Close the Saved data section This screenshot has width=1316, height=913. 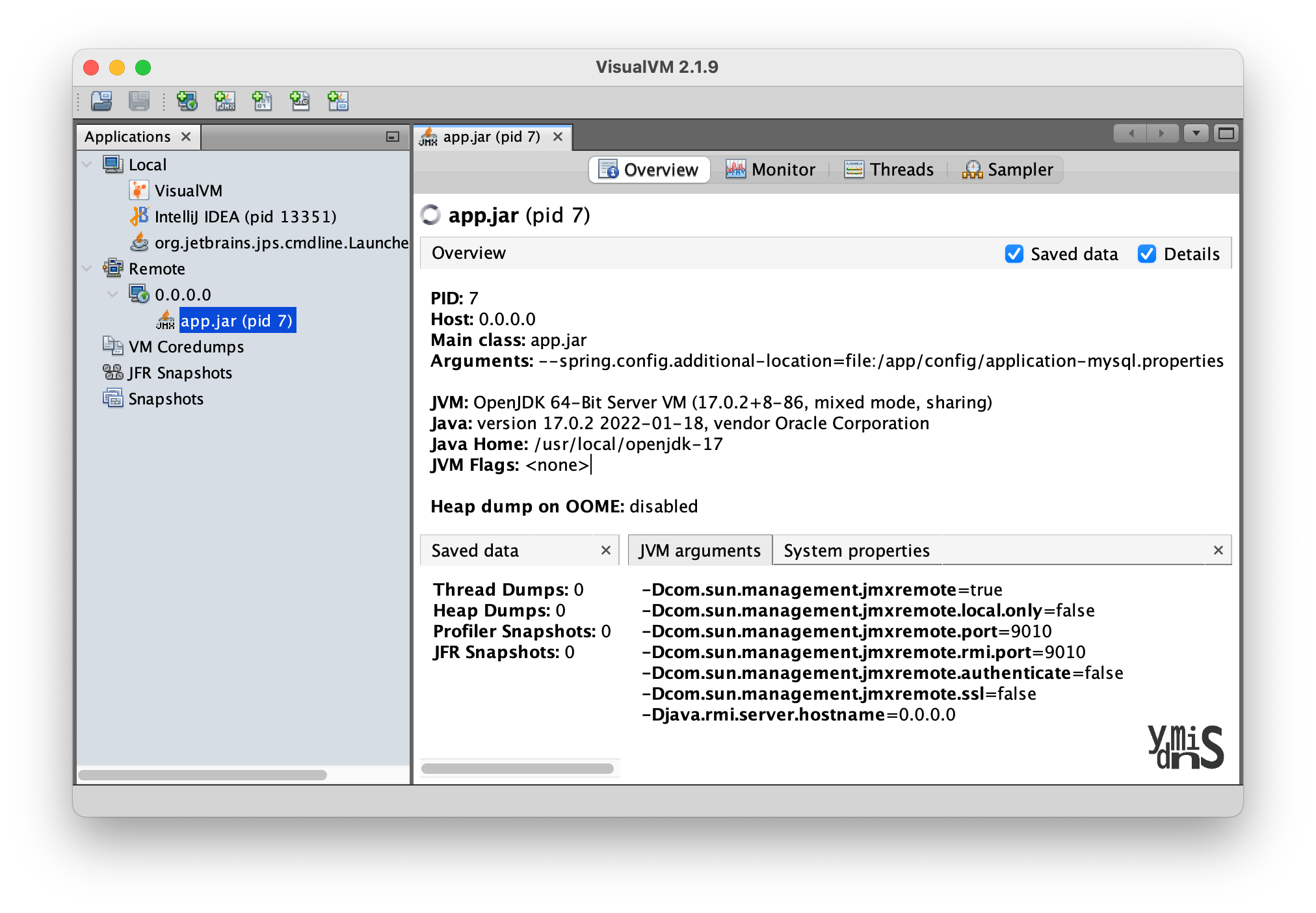(605, 551)
